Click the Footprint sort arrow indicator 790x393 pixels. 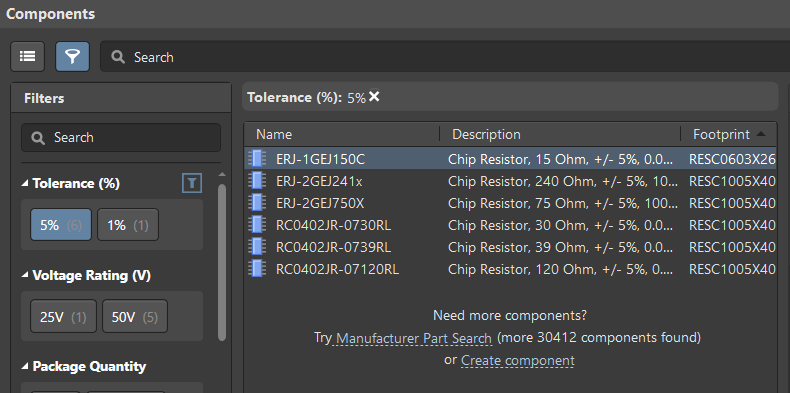tap(761, 134)
